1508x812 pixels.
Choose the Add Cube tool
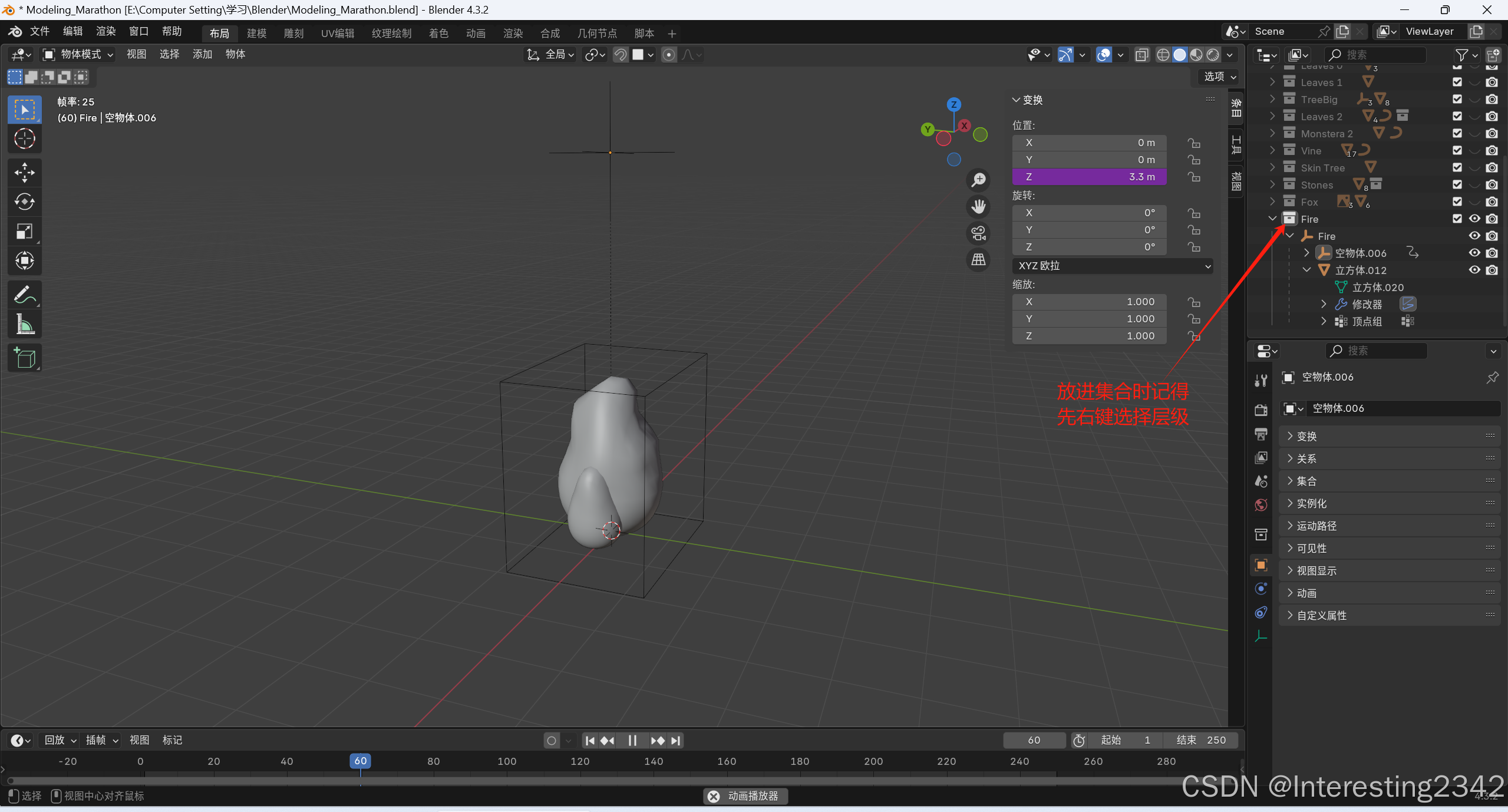pyautogui.click(x=24, y=358)
